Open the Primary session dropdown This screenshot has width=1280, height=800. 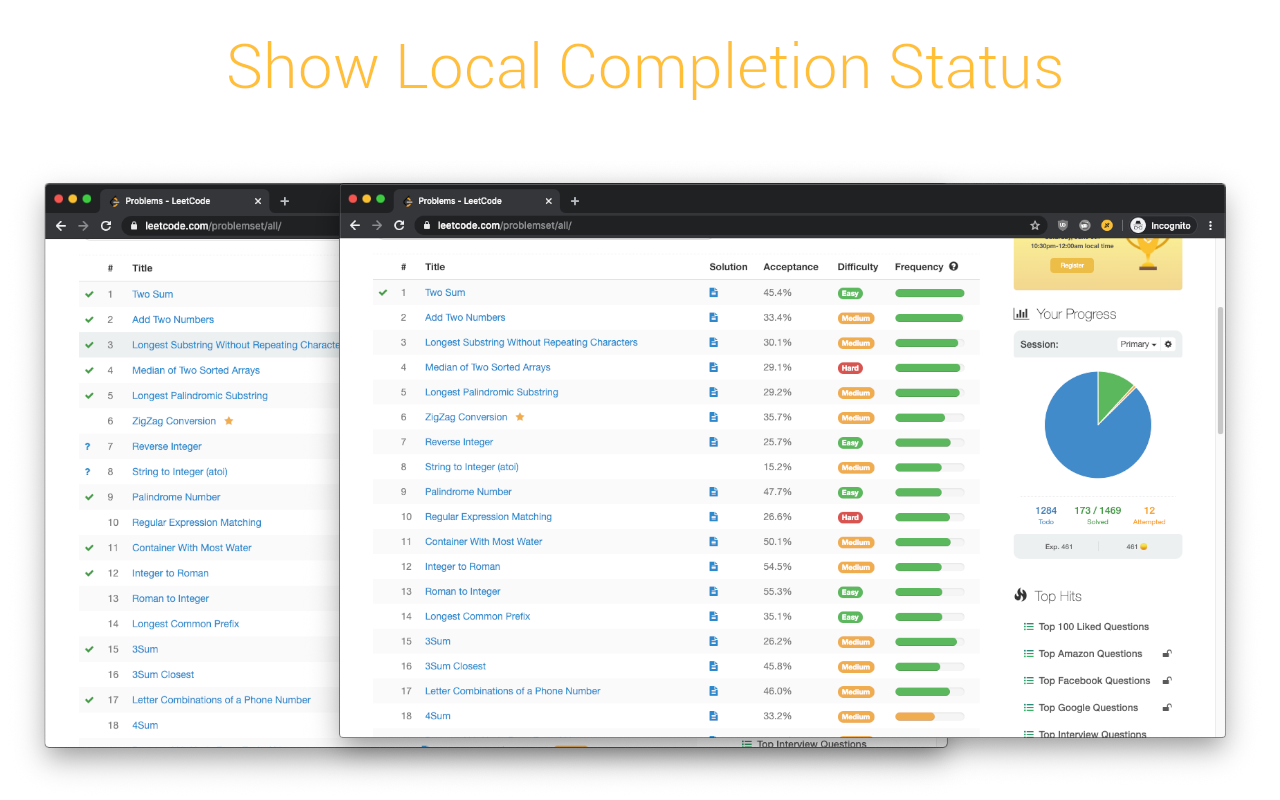1138,344
